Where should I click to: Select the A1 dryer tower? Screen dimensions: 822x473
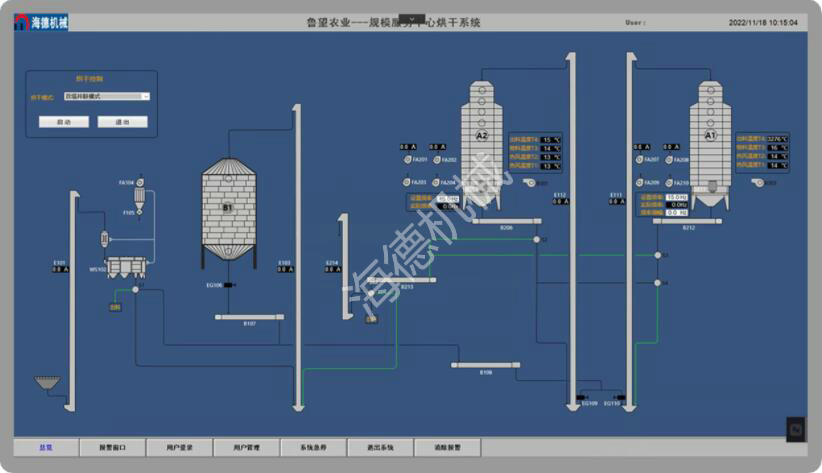[711, 145]
